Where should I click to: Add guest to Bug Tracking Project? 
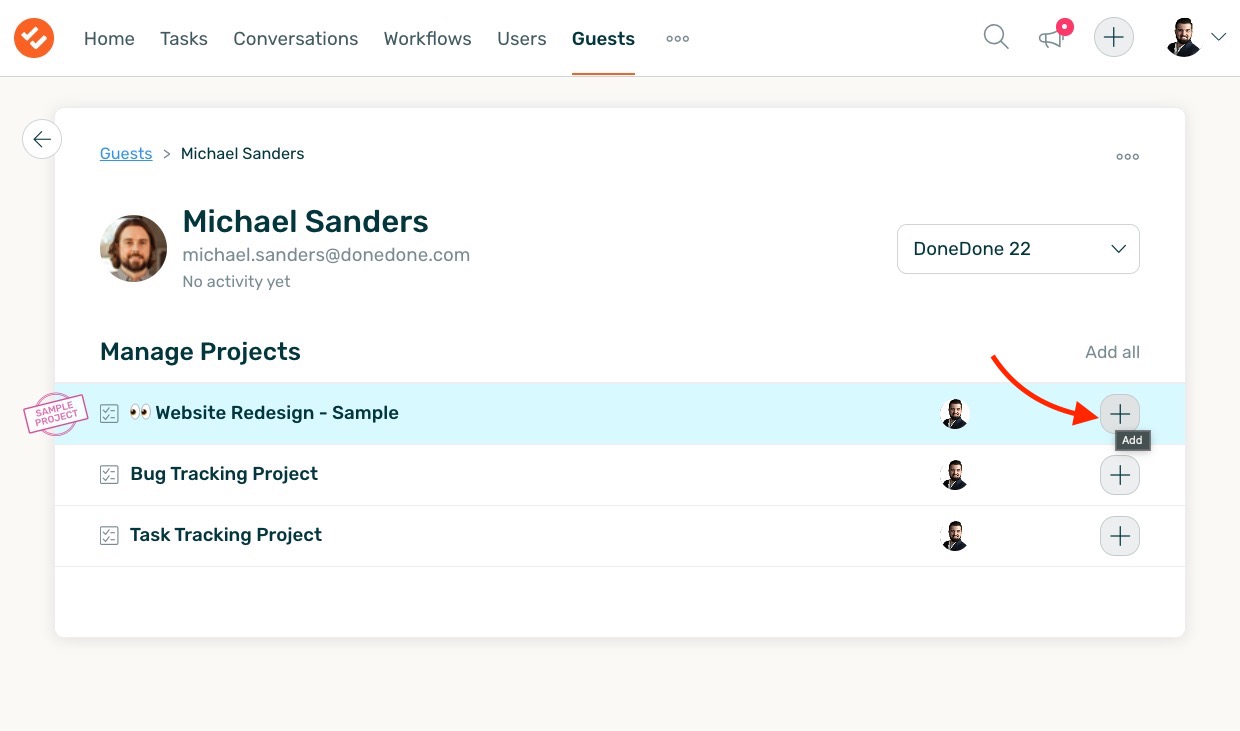[1120, 475]
